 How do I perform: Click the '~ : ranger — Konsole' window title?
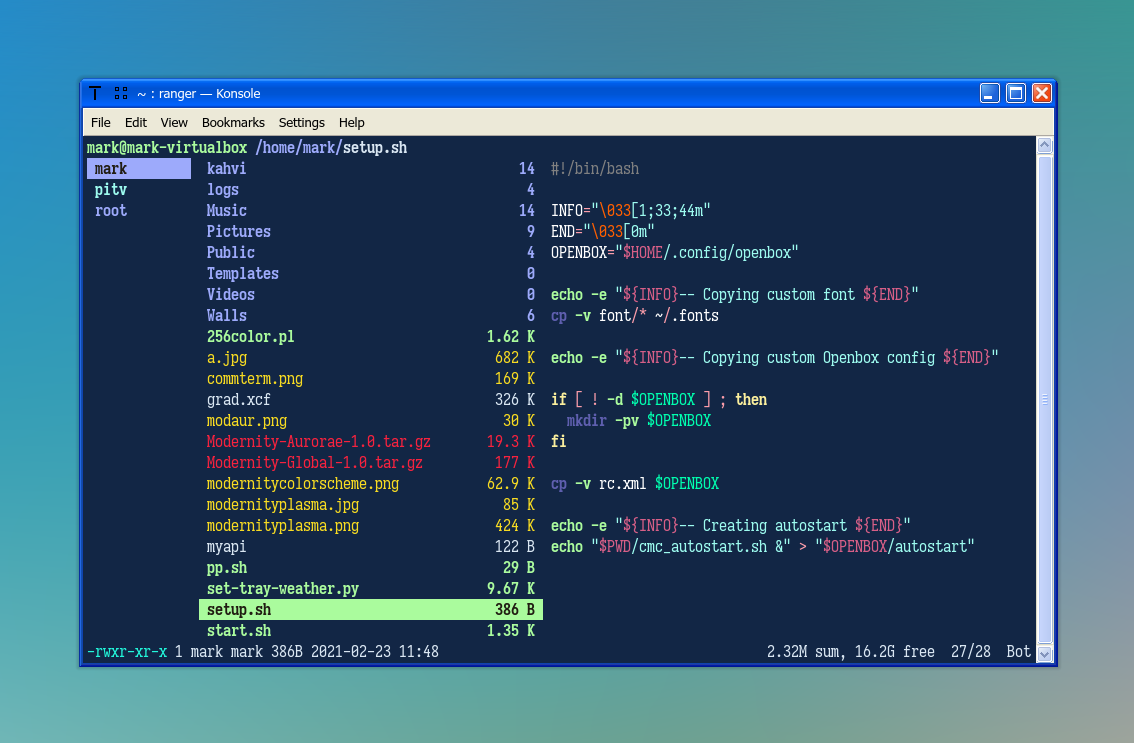pos(199,93)
